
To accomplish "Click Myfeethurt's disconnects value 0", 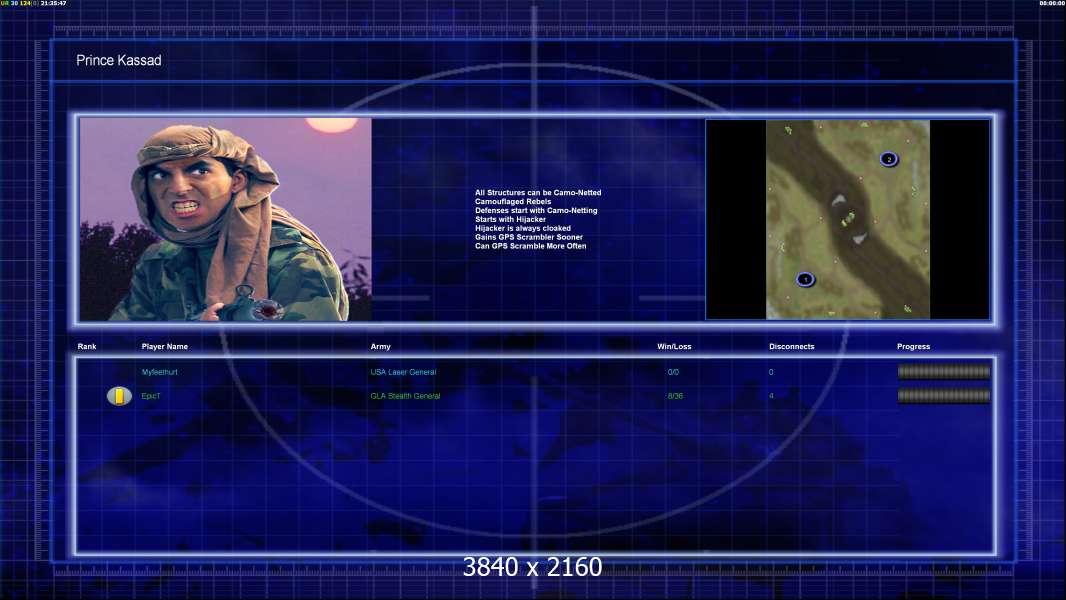I will [771, 372].
